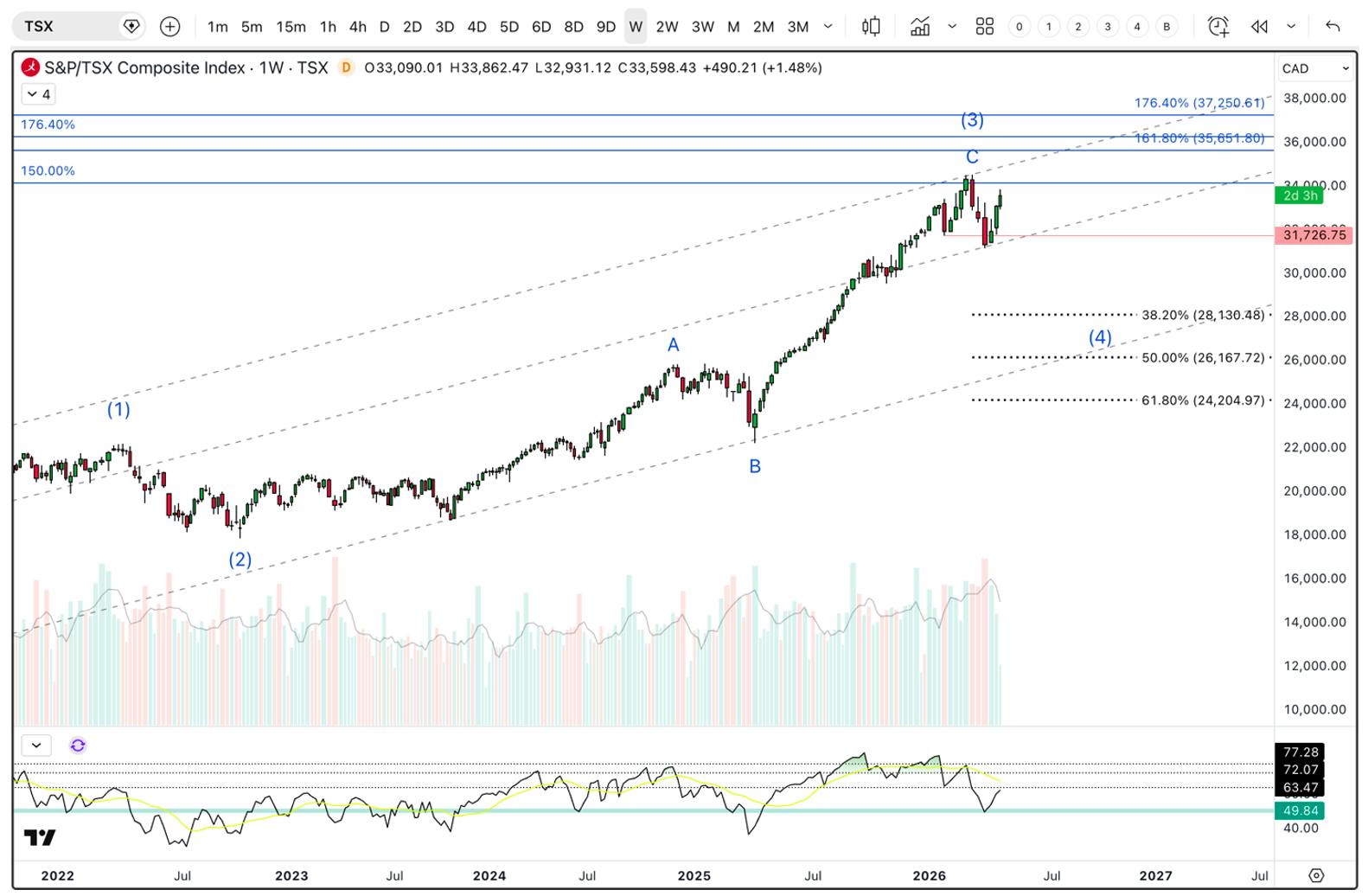Select the wave (3) label

972,119
